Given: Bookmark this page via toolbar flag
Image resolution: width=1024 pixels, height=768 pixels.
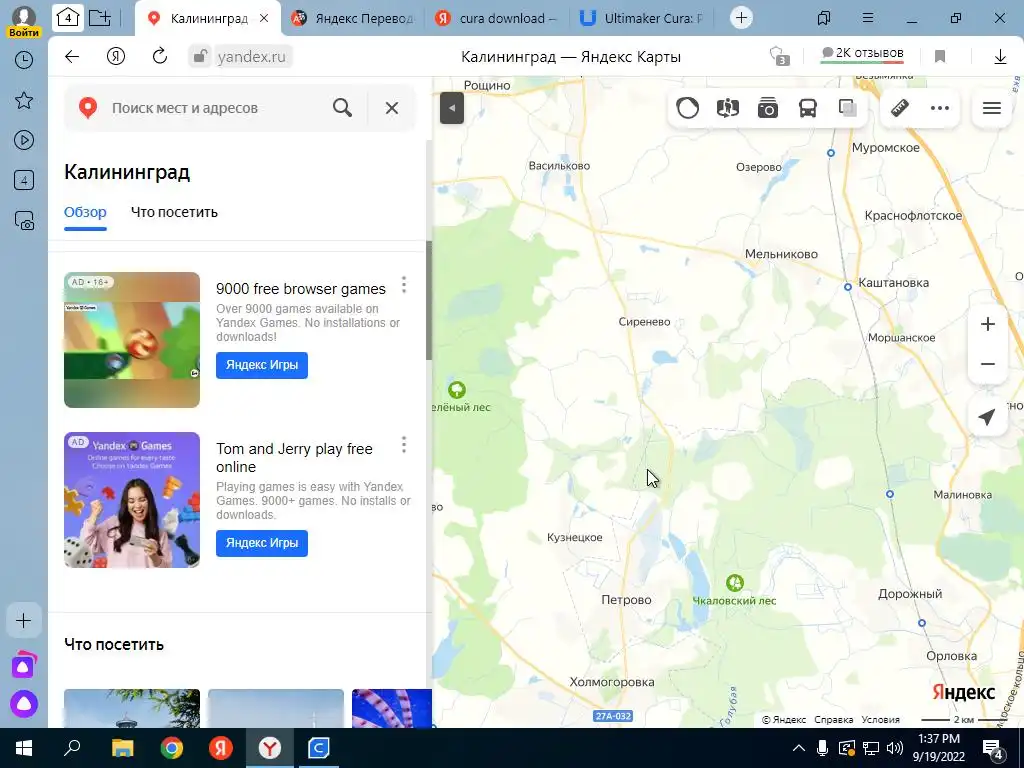Looking at the screenshot, I should tap(940, 57).
